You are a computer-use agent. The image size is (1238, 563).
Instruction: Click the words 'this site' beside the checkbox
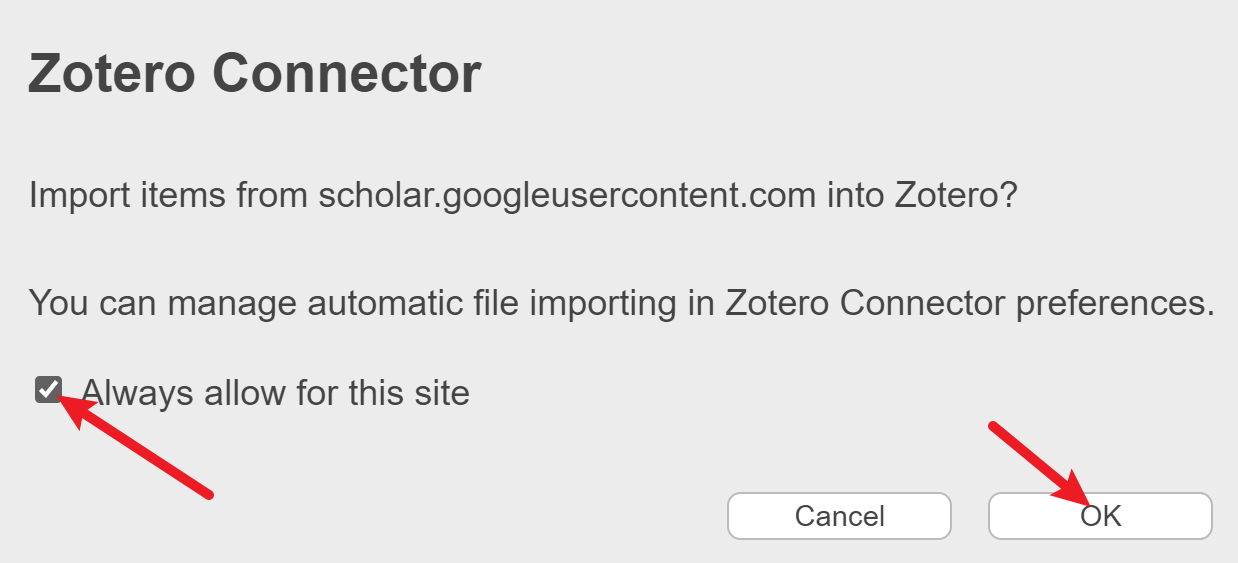coord(409,393)
